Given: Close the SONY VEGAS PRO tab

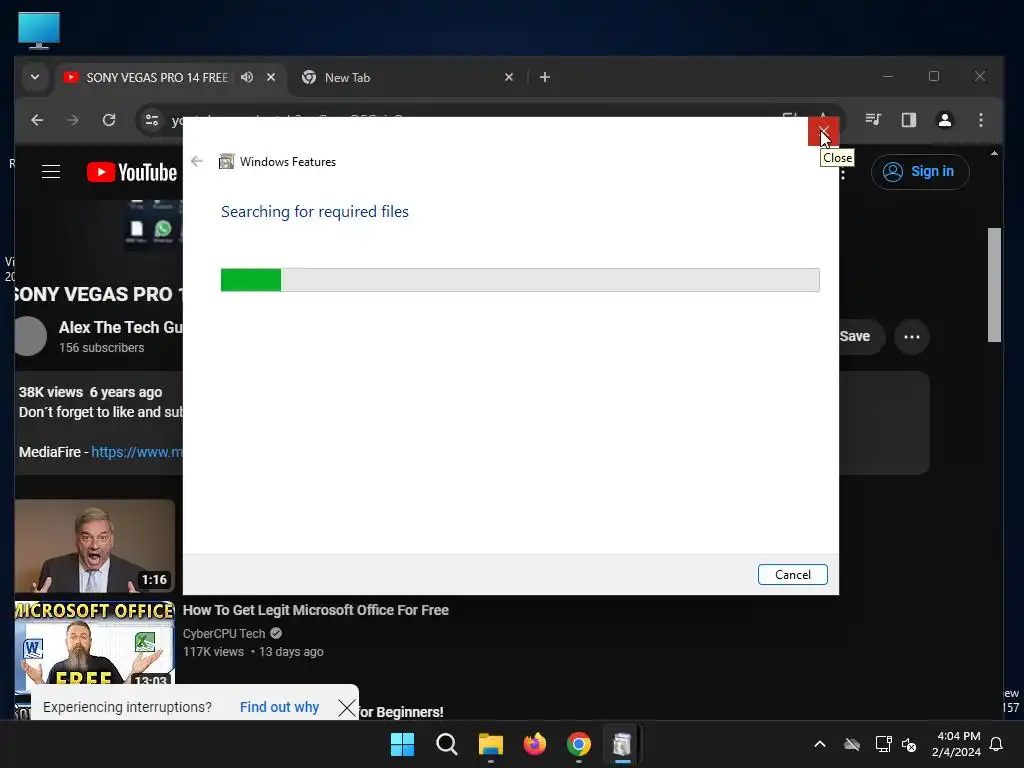Looking at the screenshot, I should (271, 77).
